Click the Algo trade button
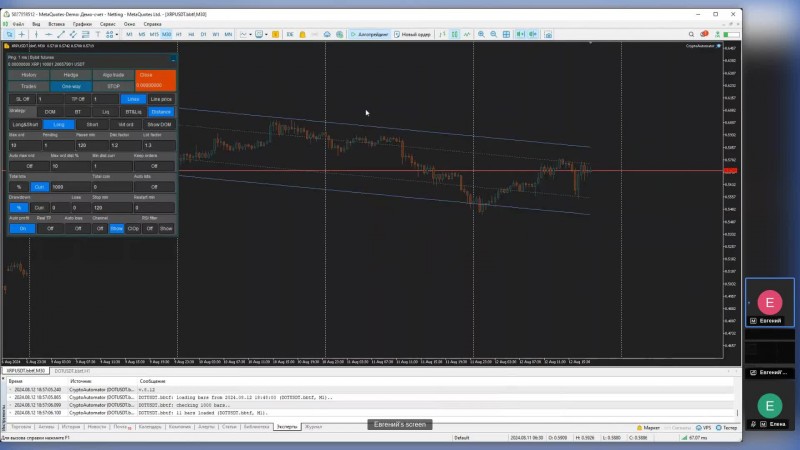 point(113,75)
